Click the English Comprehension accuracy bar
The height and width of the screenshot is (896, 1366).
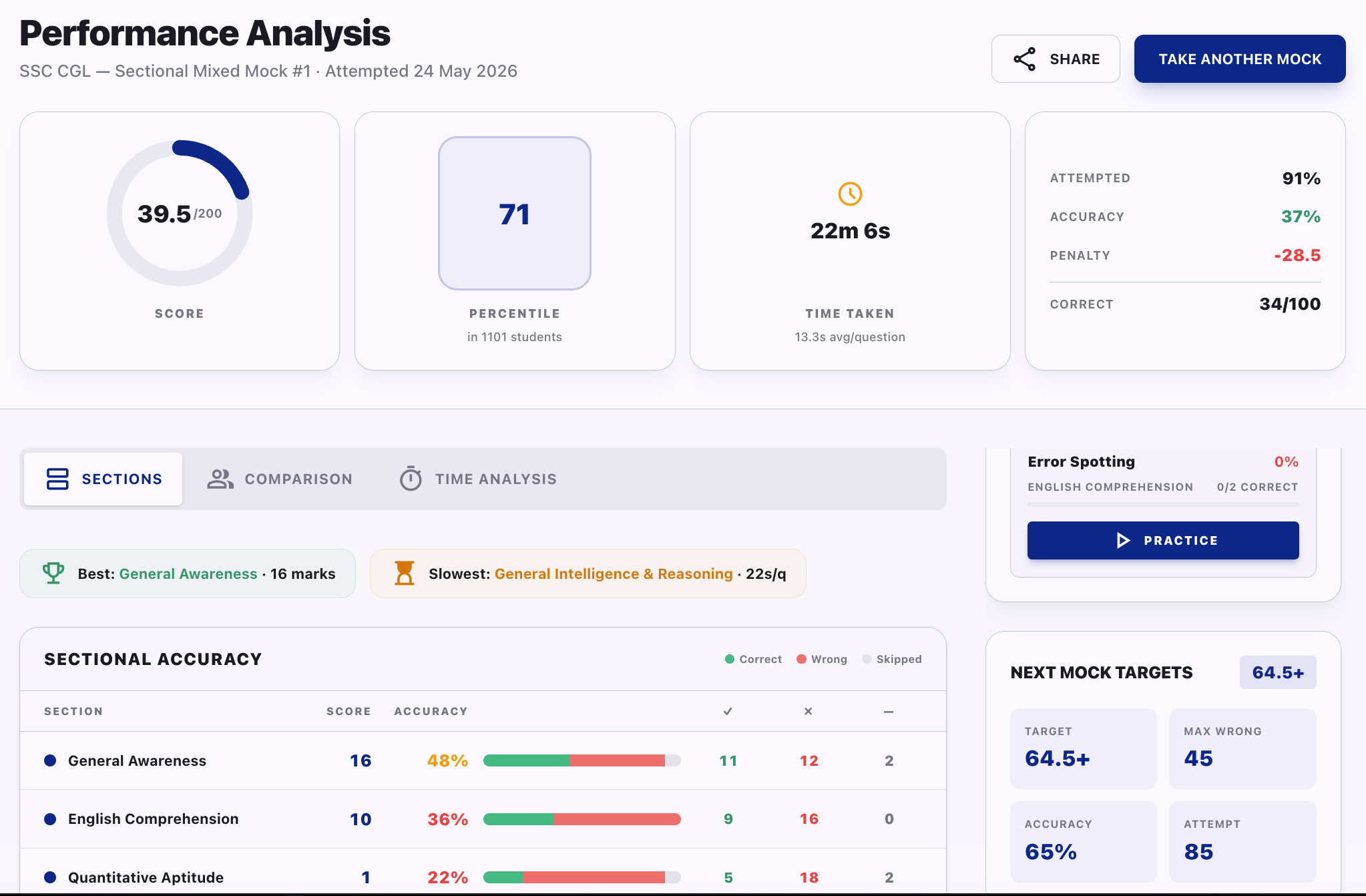[x=582, y=819]
